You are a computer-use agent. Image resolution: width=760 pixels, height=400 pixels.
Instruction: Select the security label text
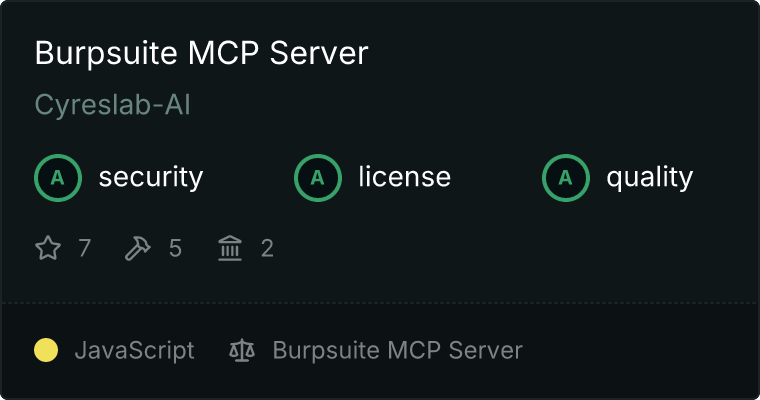click(151, 177)
